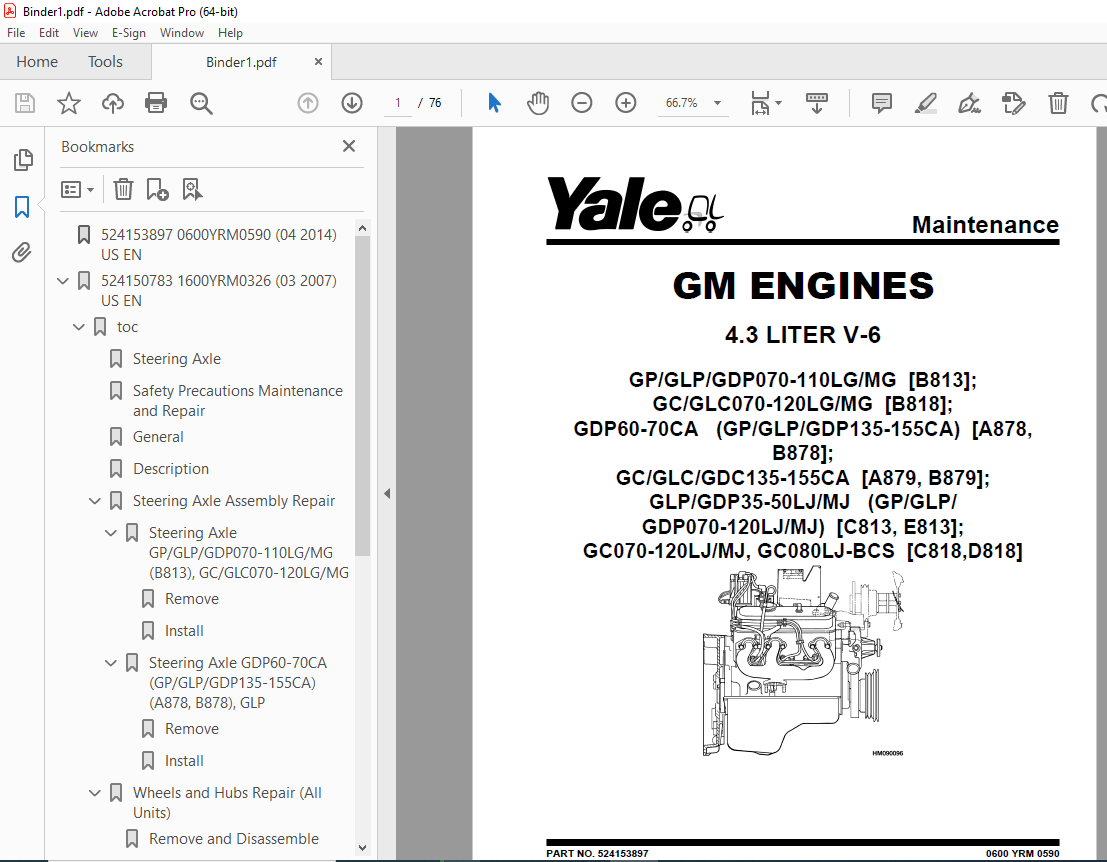Find current bookmark icon
The image size is (1107, 862).
[x=192, y=189]
